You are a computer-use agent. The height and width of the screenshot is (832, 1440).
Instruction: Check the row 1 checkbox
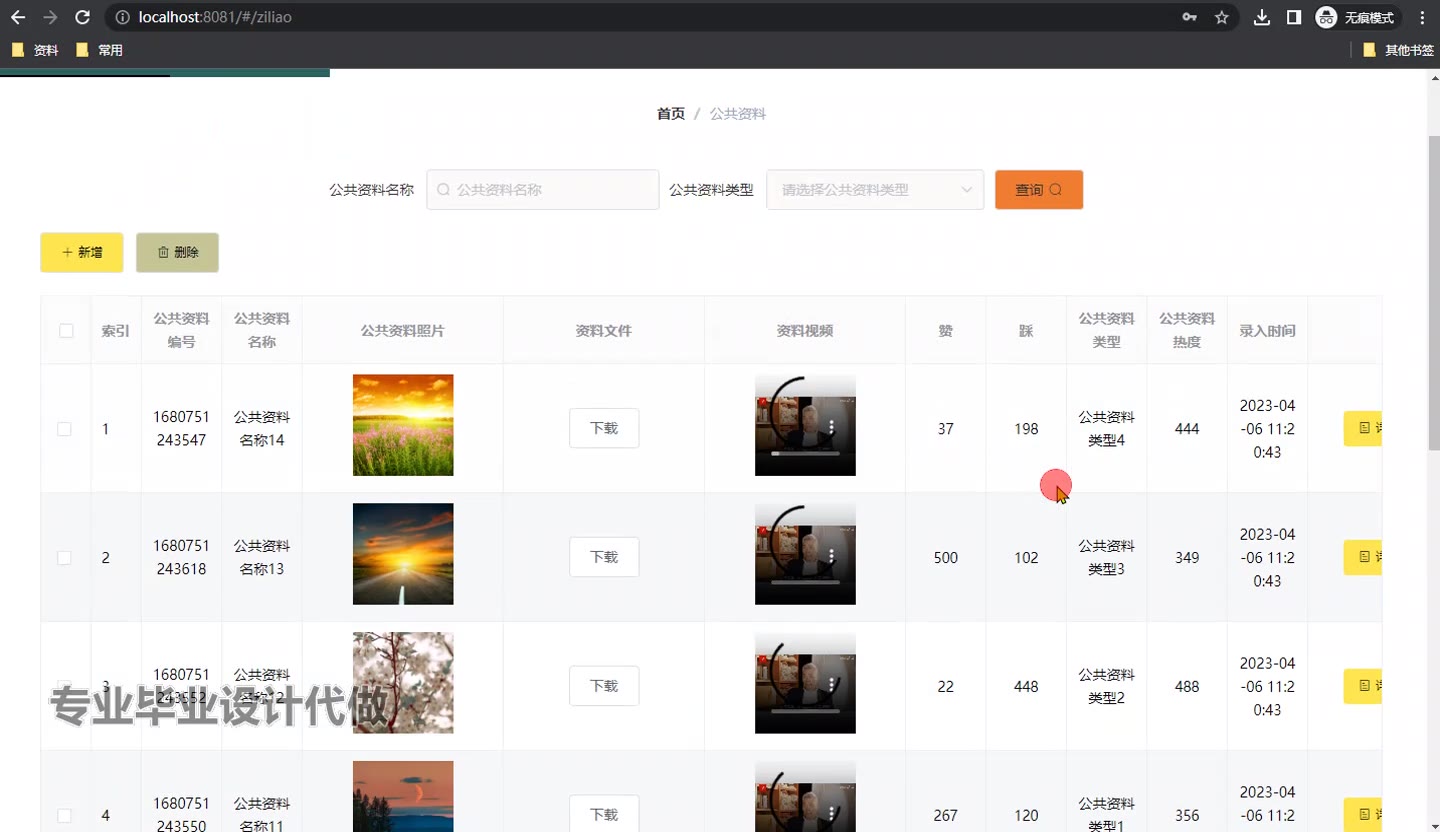coord(64,429)
